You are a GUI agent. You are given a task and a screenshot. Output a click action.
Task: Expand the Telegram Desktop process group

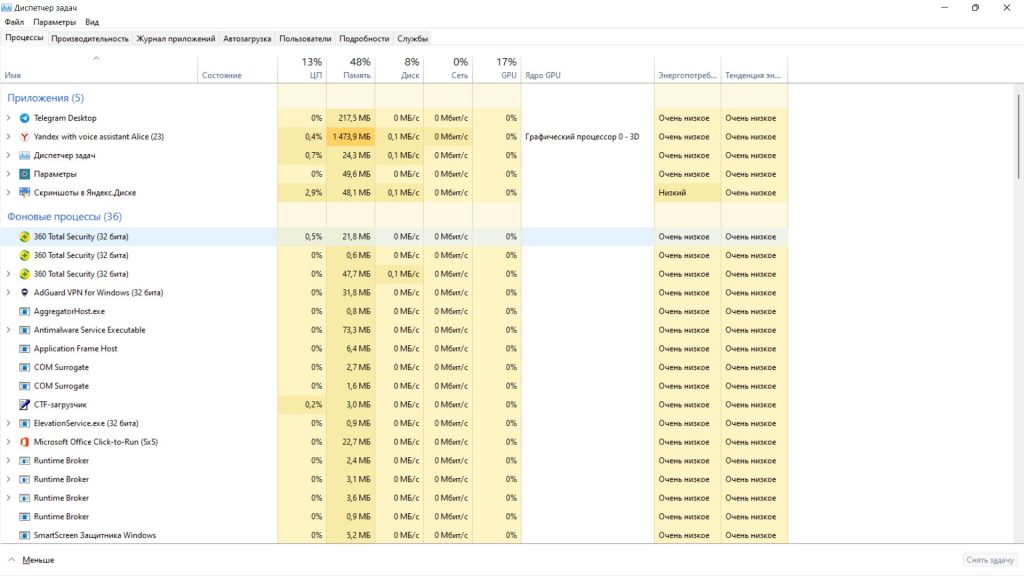(8, 118)
